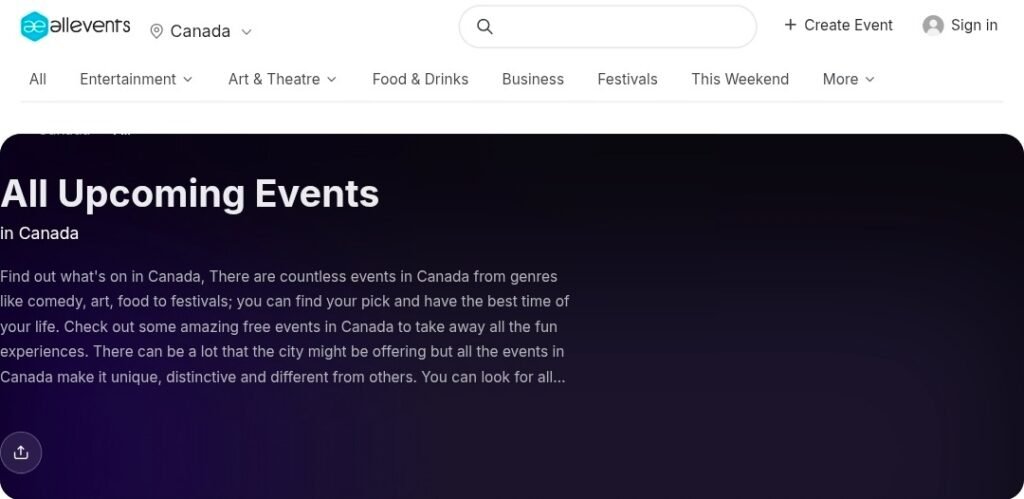Expand the Art & Theatre menu

(282, 79)
